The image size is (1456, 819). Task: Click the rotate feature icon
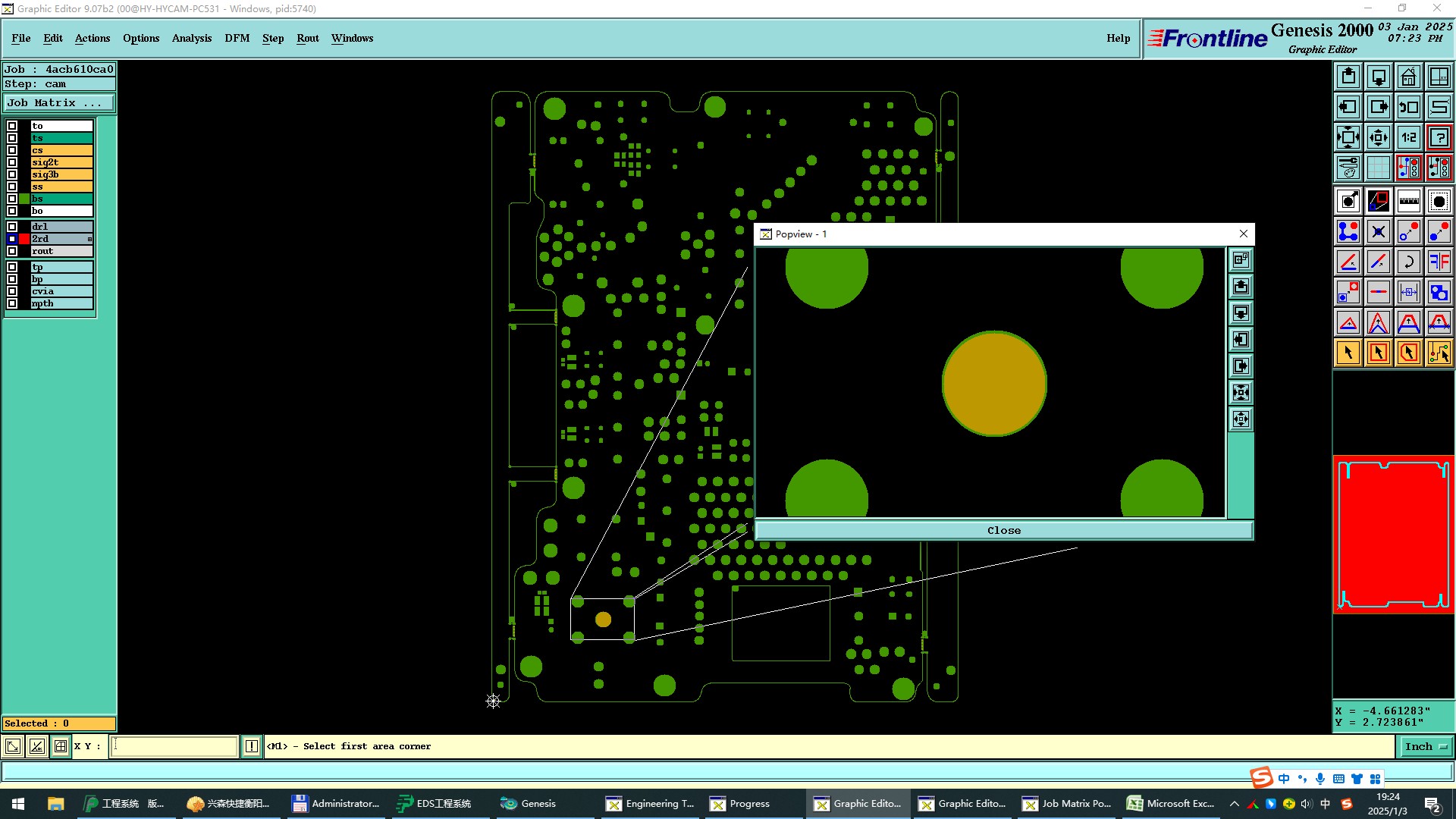pyautogui.click(x=1408, y=262)
